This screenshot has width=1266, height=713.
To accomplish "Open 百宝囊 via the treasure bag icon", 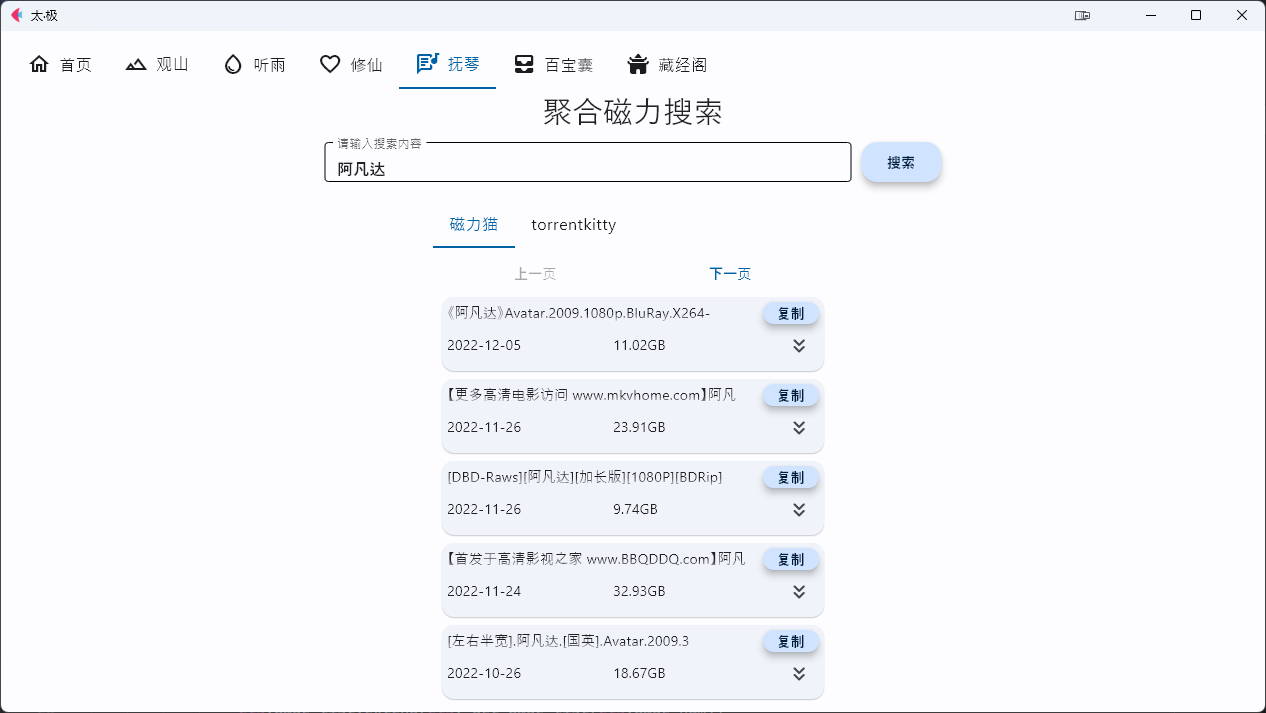I will [524, 63].
